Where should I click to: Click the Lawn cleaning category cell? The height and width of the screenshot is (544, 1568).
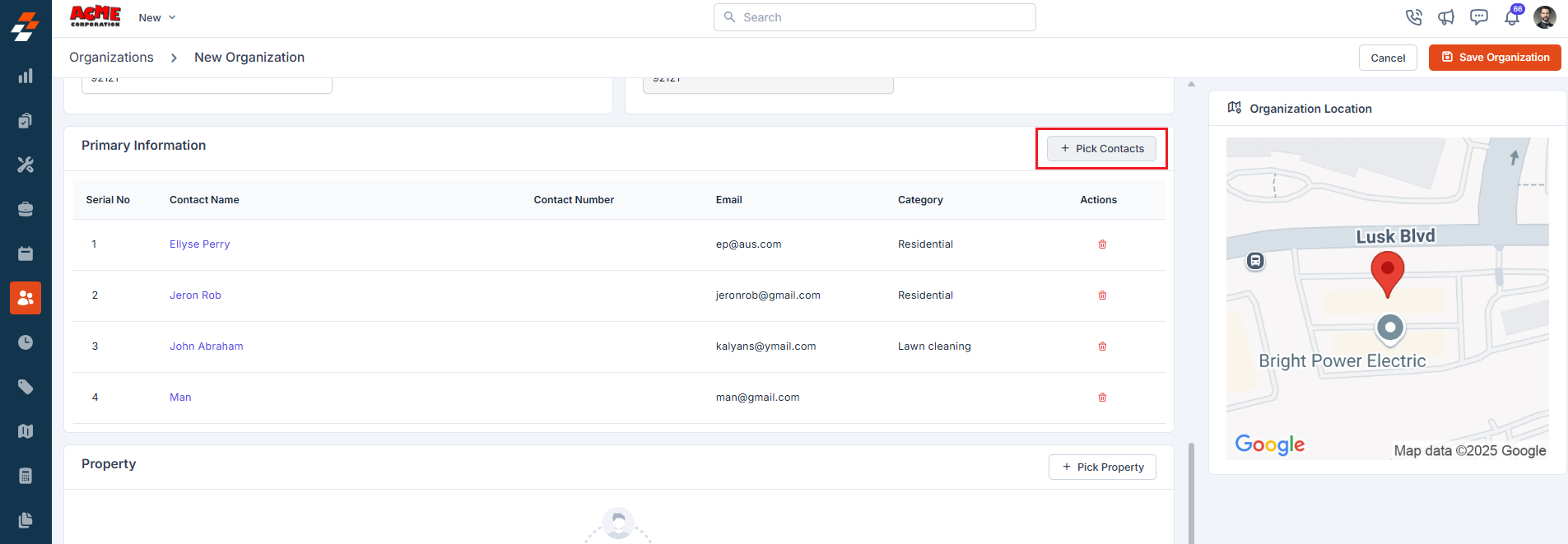pos(934,346)
